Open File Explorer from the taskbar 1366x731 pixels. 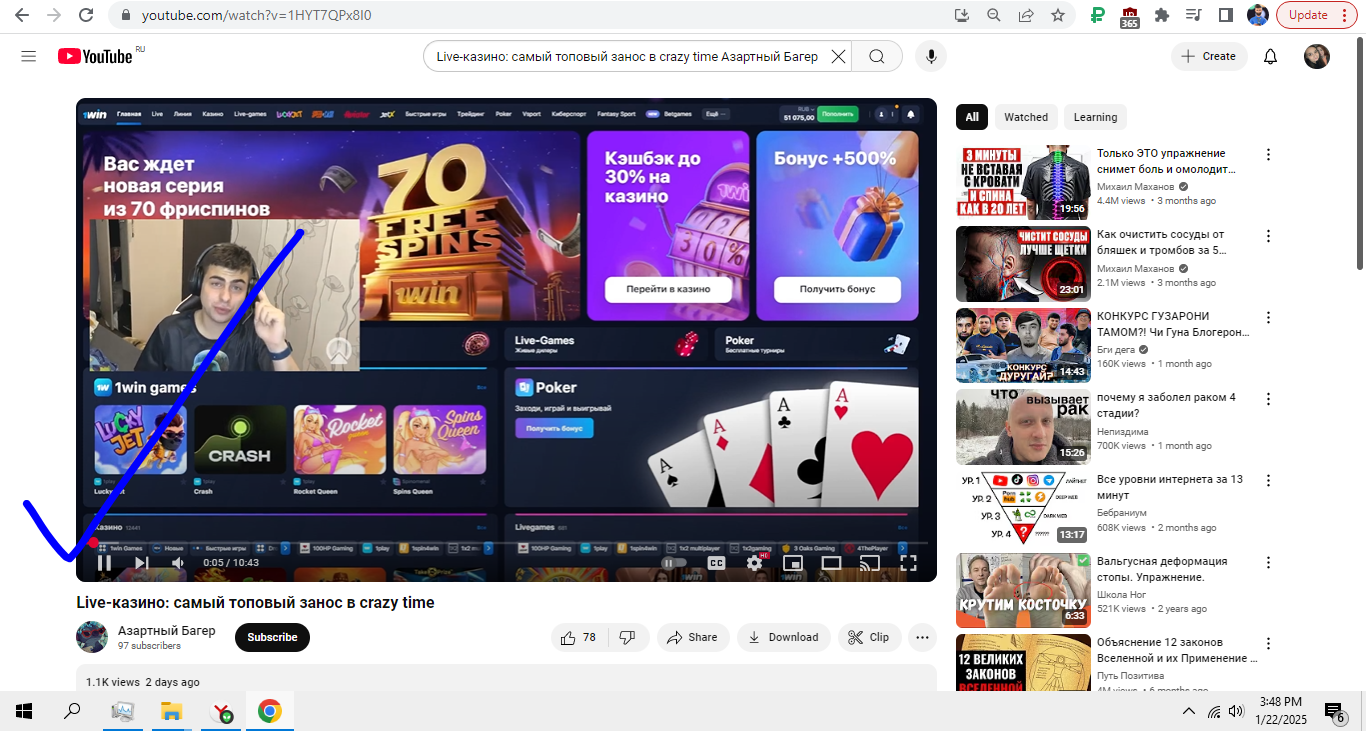tap(172, 712)
